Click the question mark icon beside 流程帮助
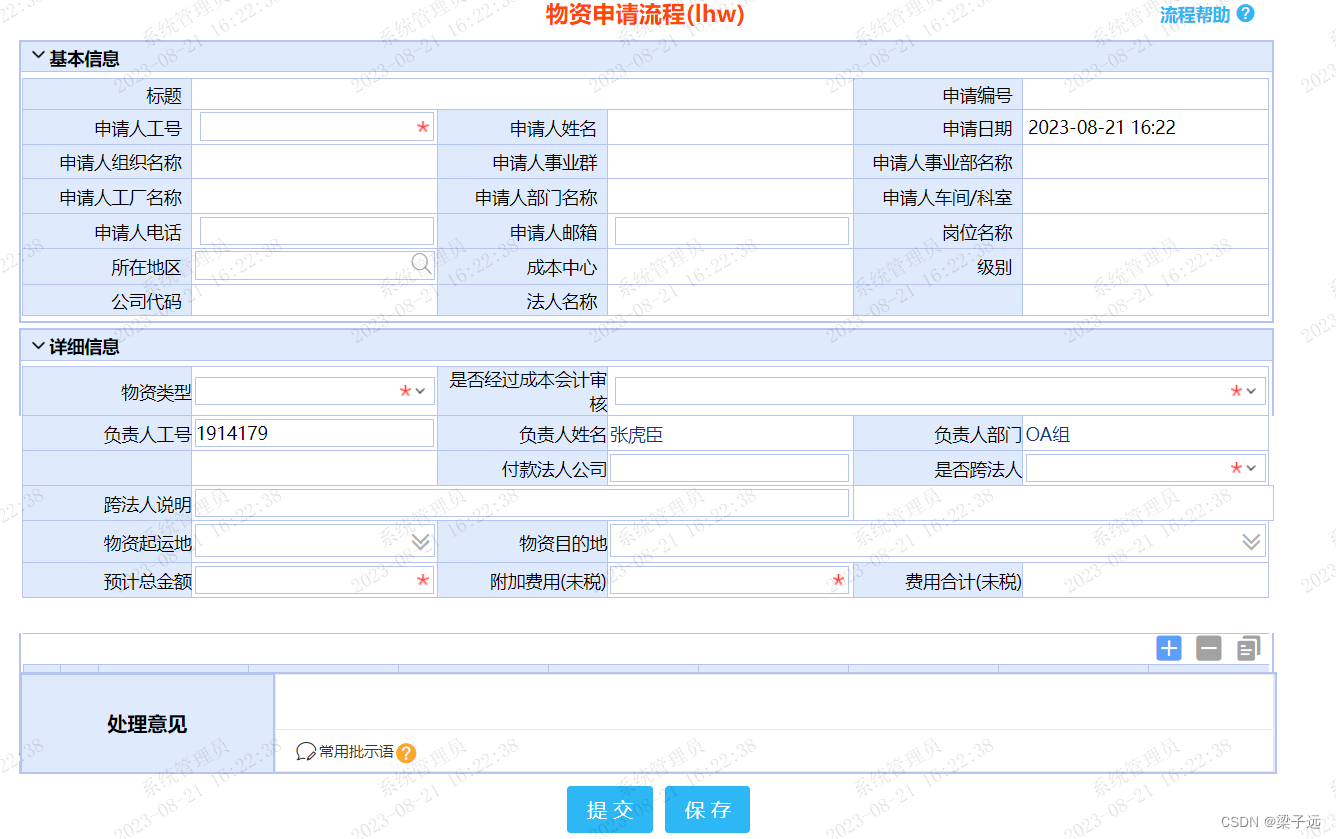 1245,14
